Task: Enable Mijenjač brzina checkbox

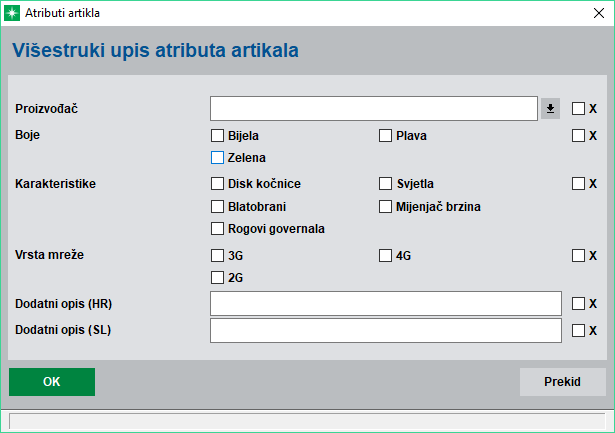Action: 385,207
